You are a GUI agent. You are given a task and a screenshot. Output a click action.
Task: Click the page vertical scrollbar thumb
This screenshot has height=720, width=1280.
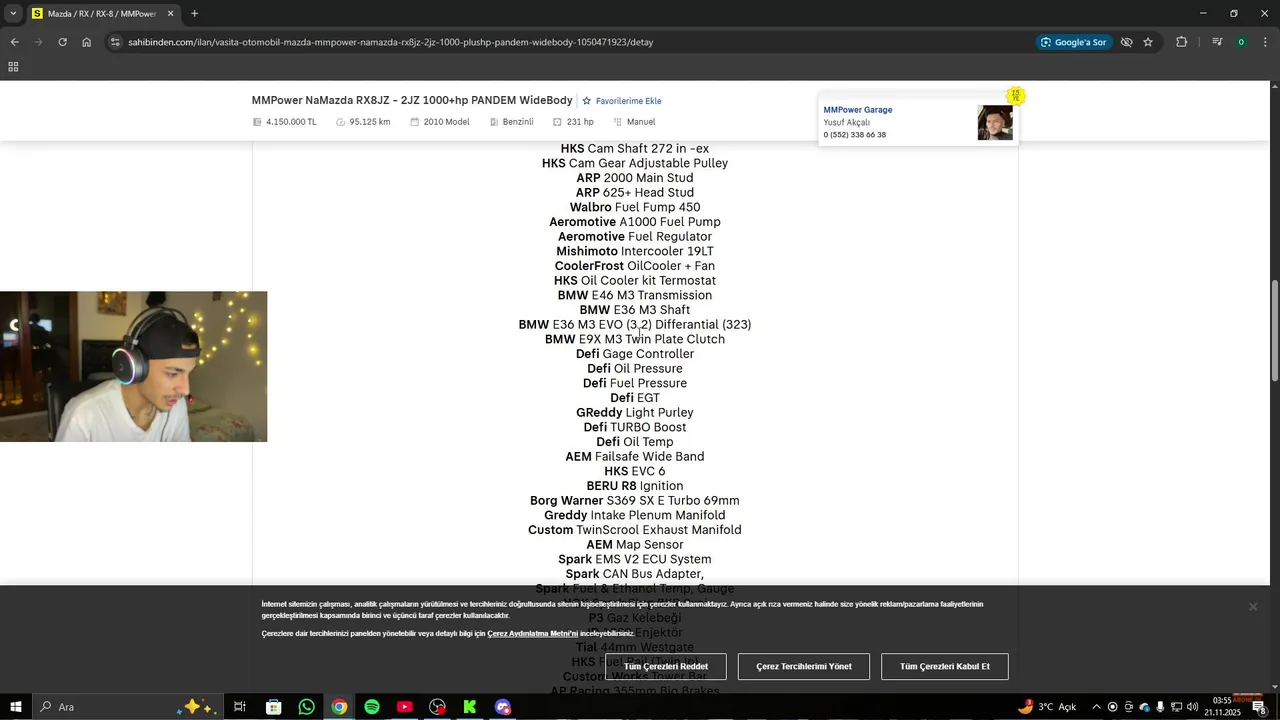coord(1274,330)
